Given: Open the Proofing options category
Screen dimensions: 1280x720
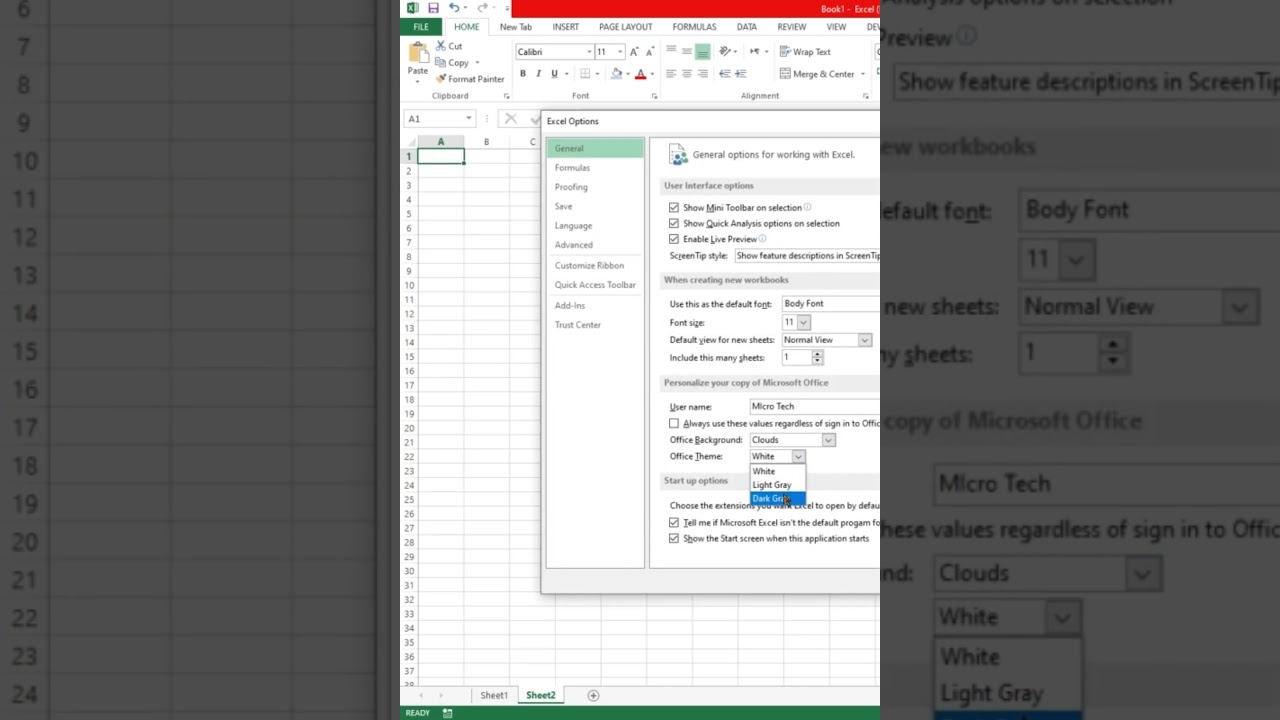Looking at the screenshot, I should [x=571, y=187].
